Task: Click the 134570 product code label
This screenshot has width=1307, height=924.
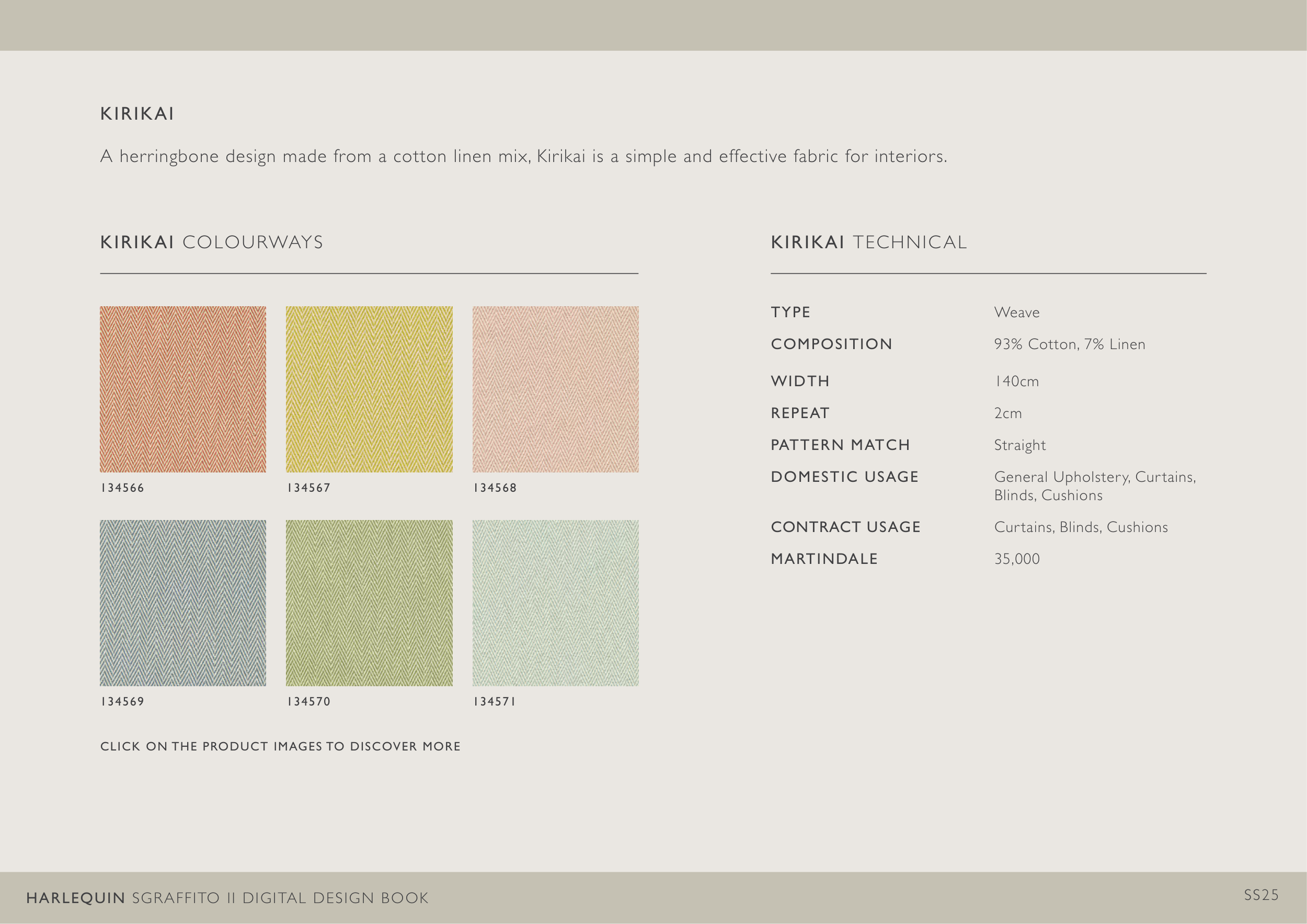Action: [x=308, y=701]
